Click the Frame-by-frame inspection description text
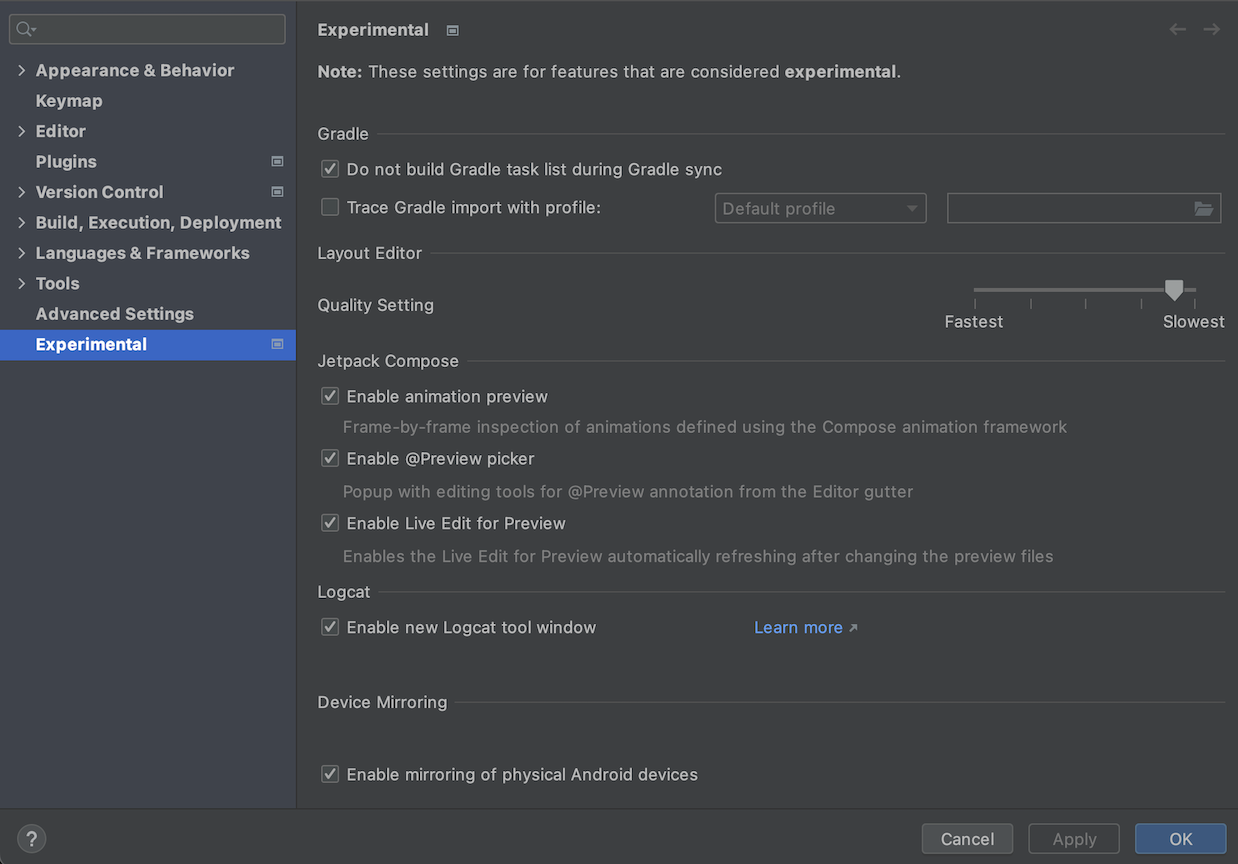This screenshot has width=1238, height=864. coord(705,427)
